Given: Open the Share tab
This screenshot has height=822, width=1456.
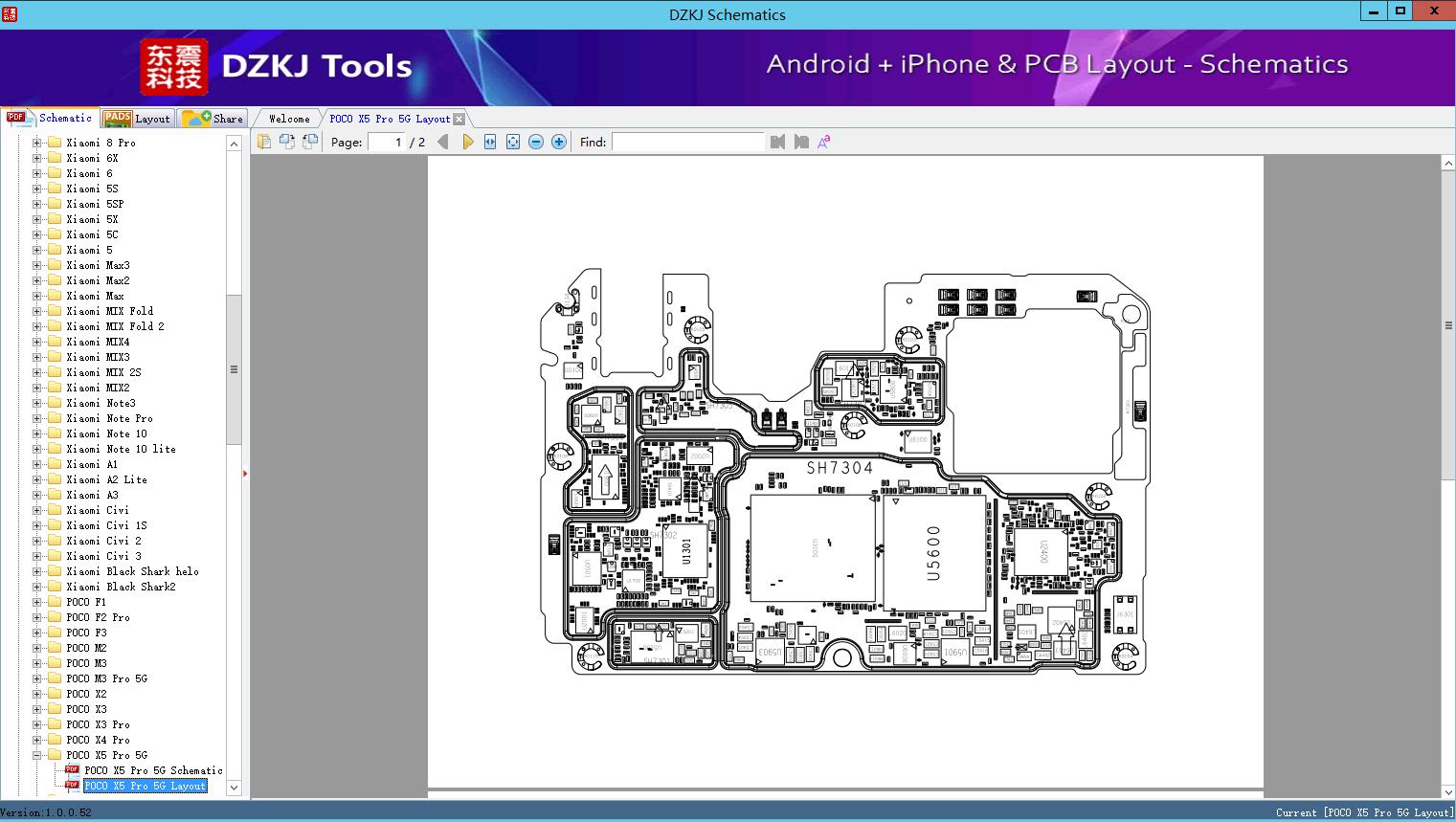Looking at the screenshot, I should [x=213, y=119].
